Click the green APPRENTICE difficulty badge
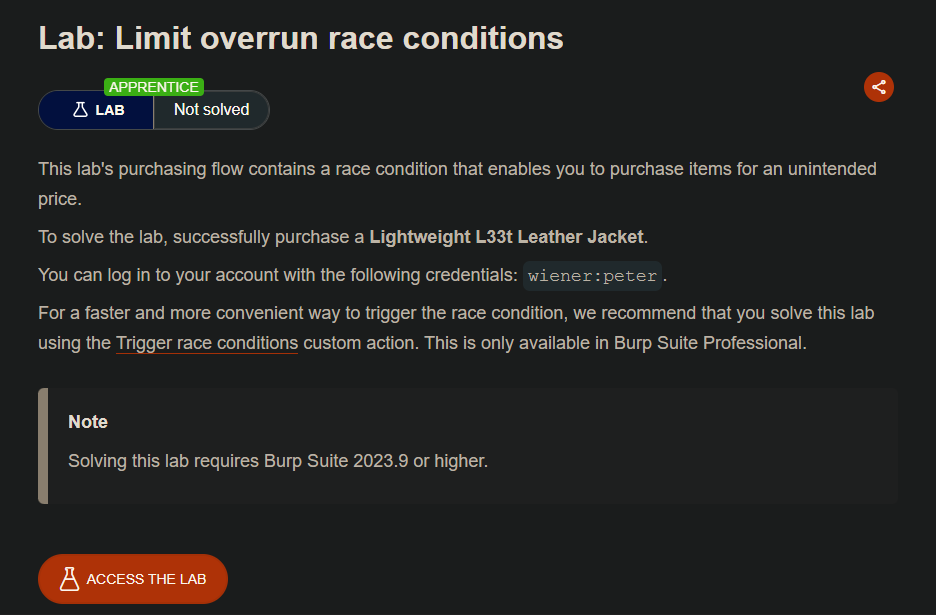 coord(153,87)
